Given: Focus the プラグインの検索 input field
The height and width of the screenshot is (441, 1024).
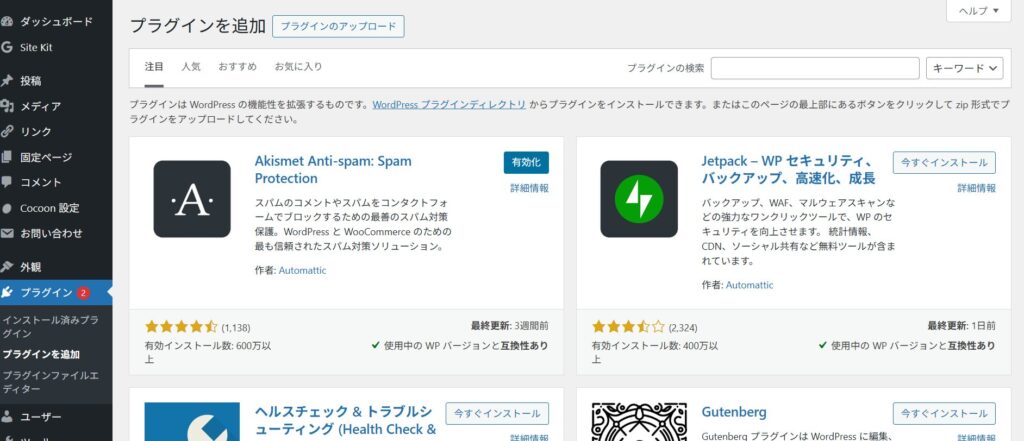Looking at the screenshot, I should click(x=815, y=68).
